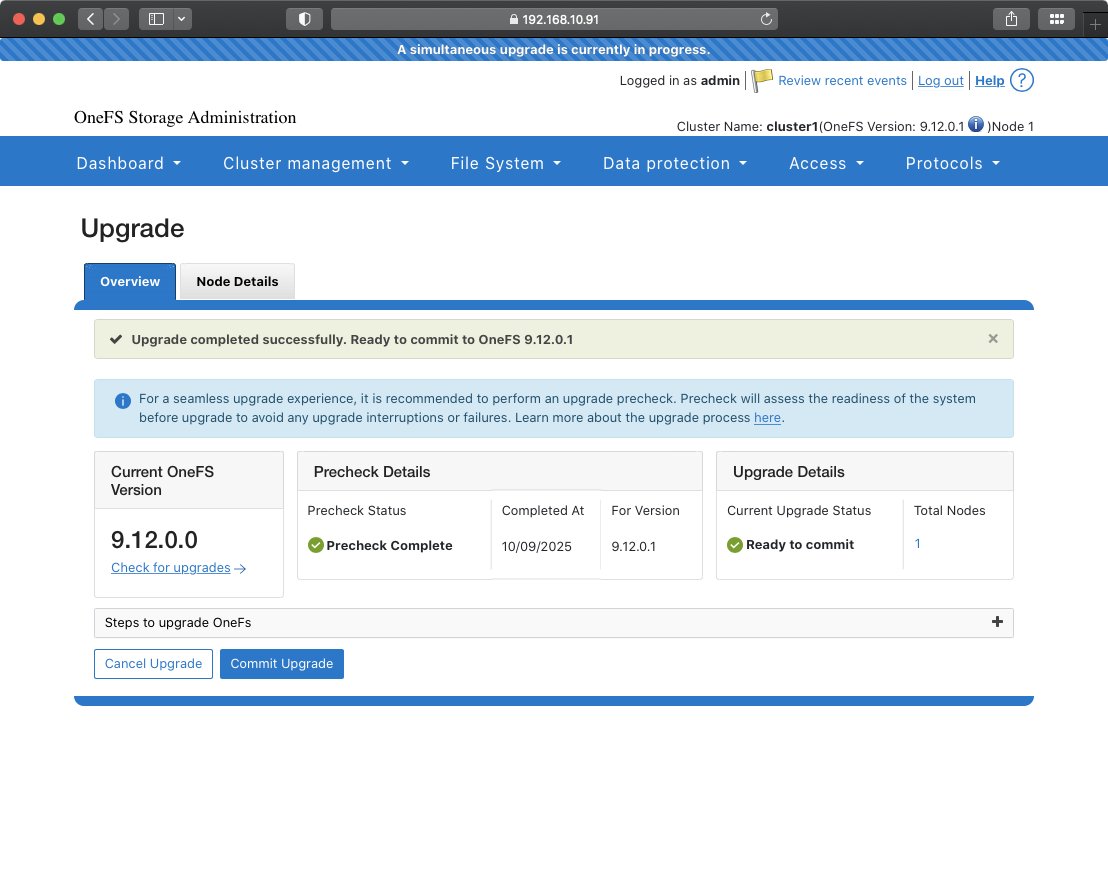The height and width of the screenshot is (875, 1108).
Task: Click the info icon next to OneFS Version 9.12.0.1
Action: [x=975, y=126]
